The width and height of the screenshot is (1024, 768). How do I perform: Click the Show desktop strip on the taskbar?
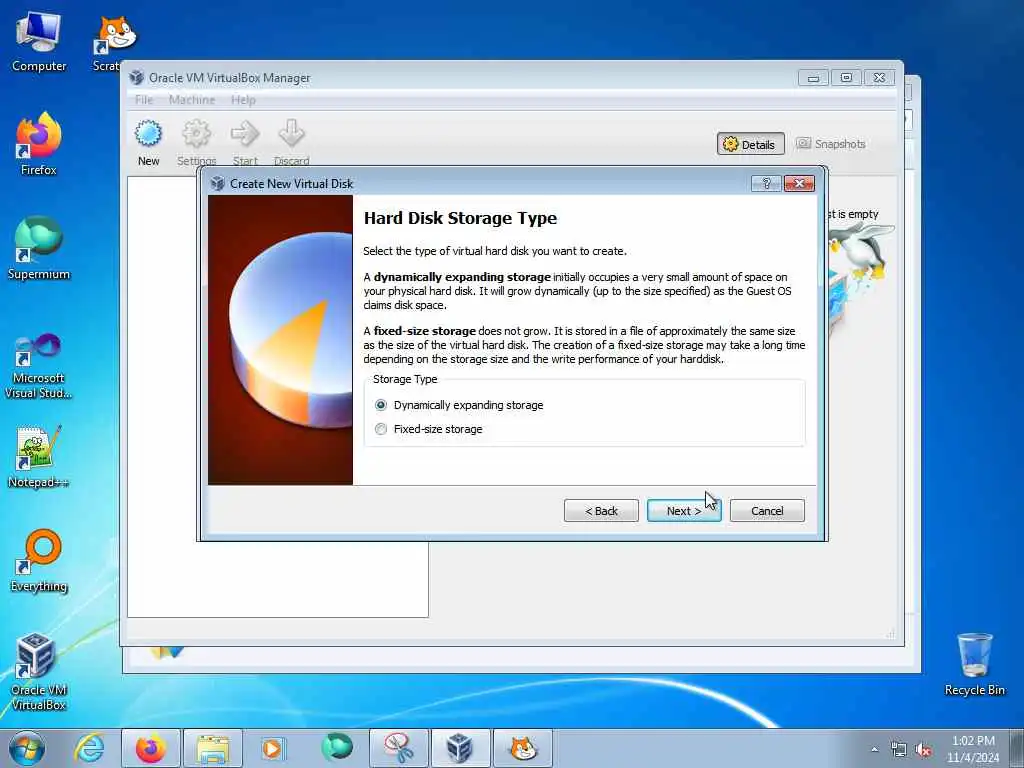pos(1017,748)
